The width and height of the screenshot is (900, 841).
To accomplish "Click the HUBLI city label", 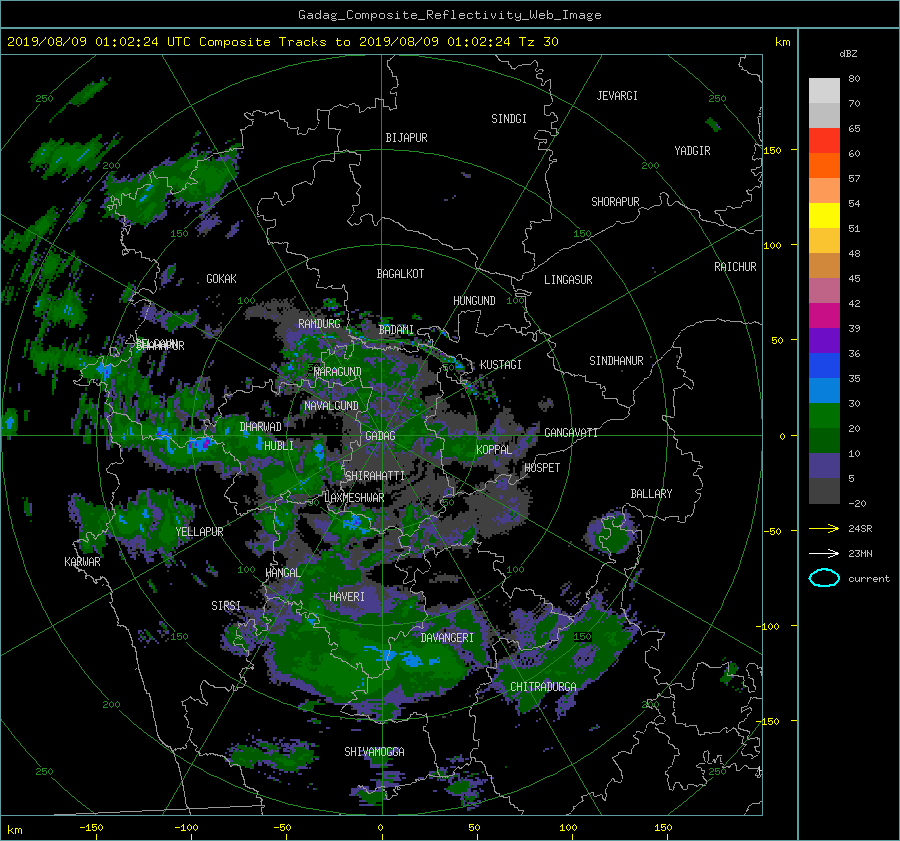I will [278, 446].
